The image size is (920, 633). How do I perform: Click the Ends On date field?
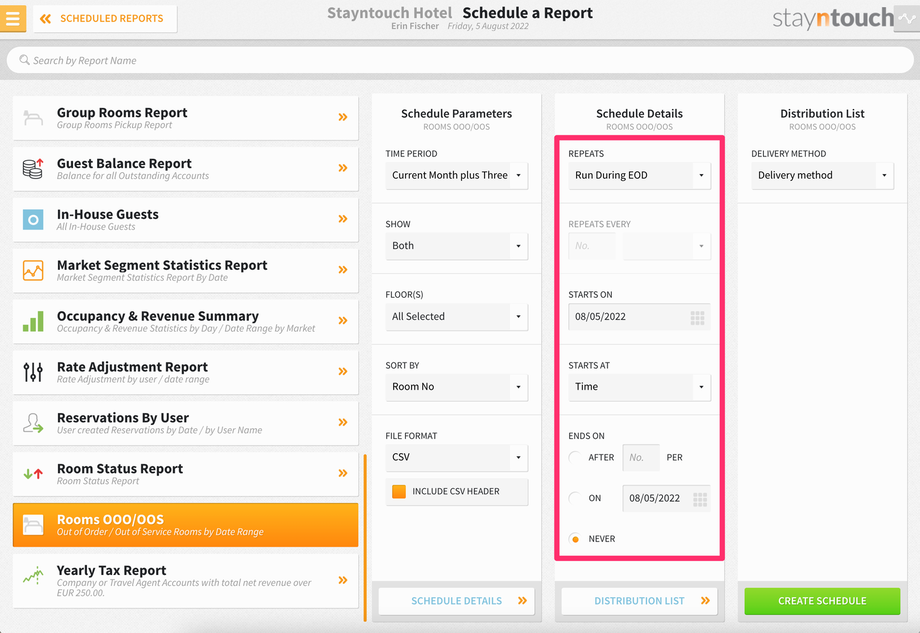(x=667, y=498)
